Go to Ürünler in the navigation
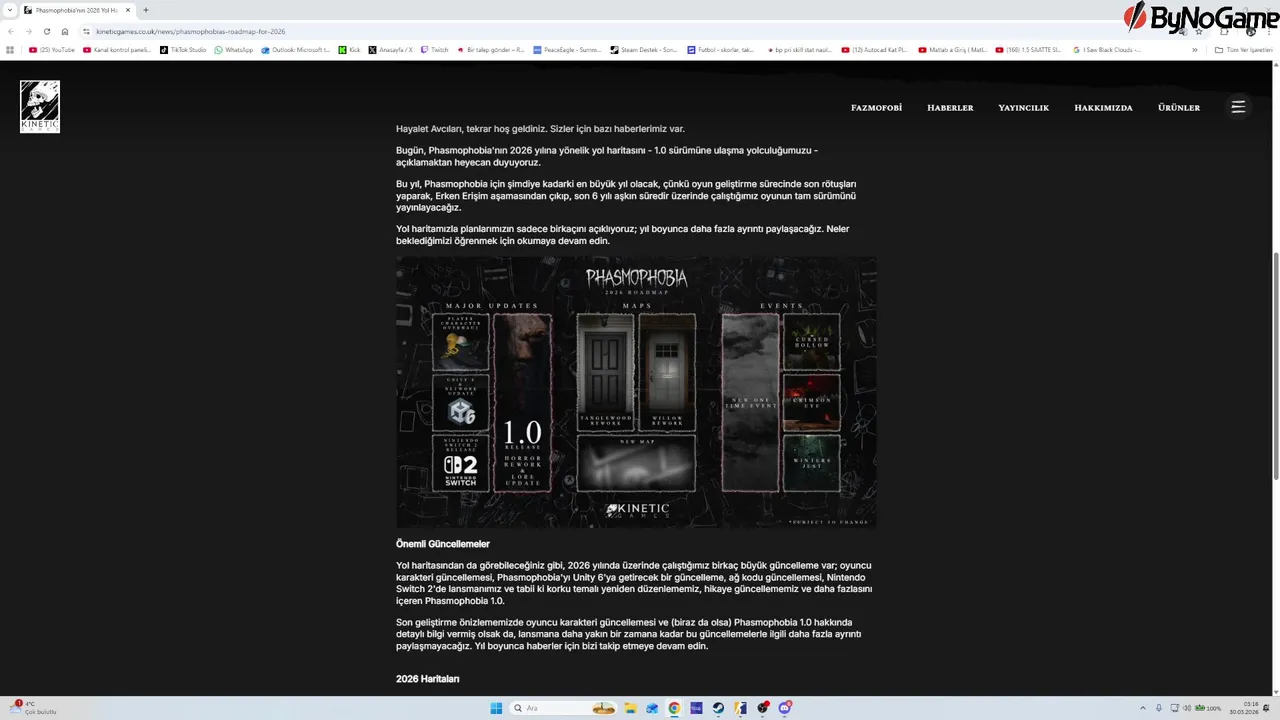The width and height of the screenshot is (1280, 720). click(1179, 108)
